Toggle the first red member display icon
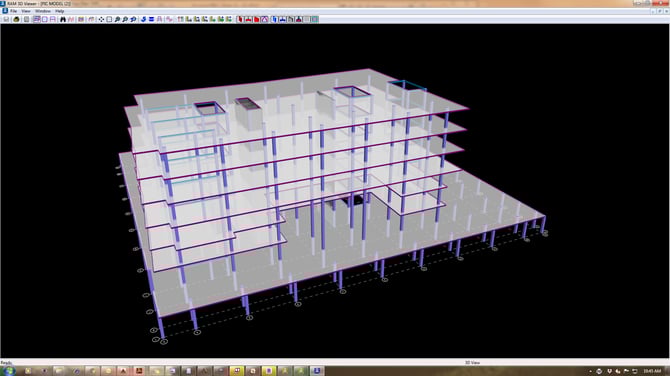This screenshot has width=670, height=376. tap(240, 19)
